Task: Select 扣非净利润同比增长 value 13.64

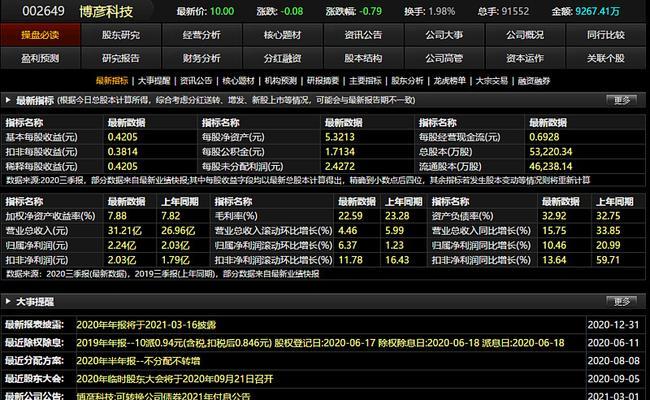Action: (x=554, y=260)
